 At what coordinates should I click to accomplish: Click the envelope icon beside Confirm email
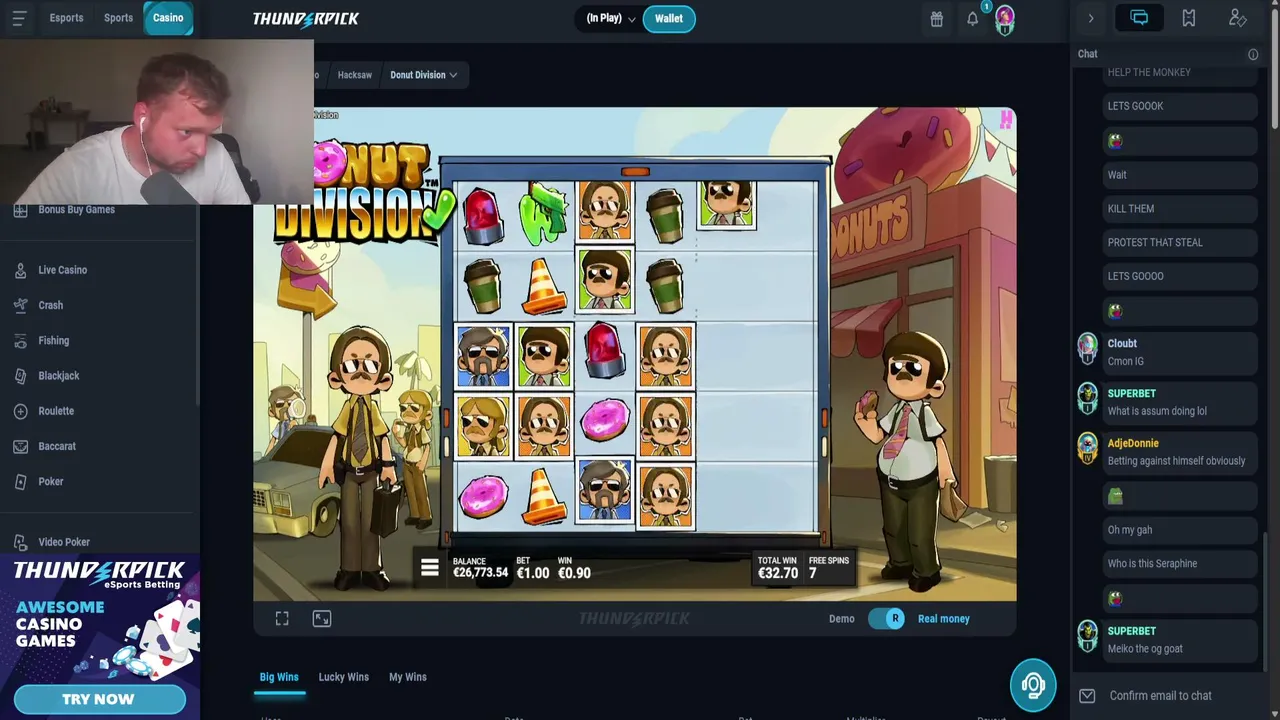(1087, 696)
